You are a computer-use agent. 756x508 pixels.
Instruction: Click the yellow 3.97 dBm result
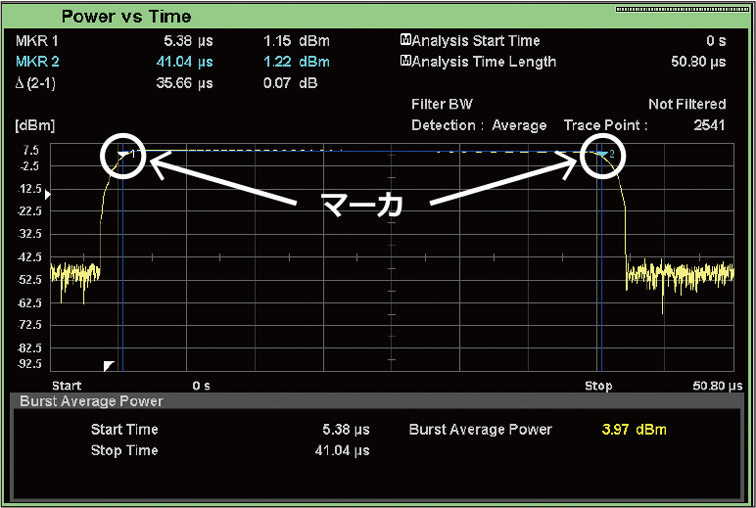tap(634, 429)
